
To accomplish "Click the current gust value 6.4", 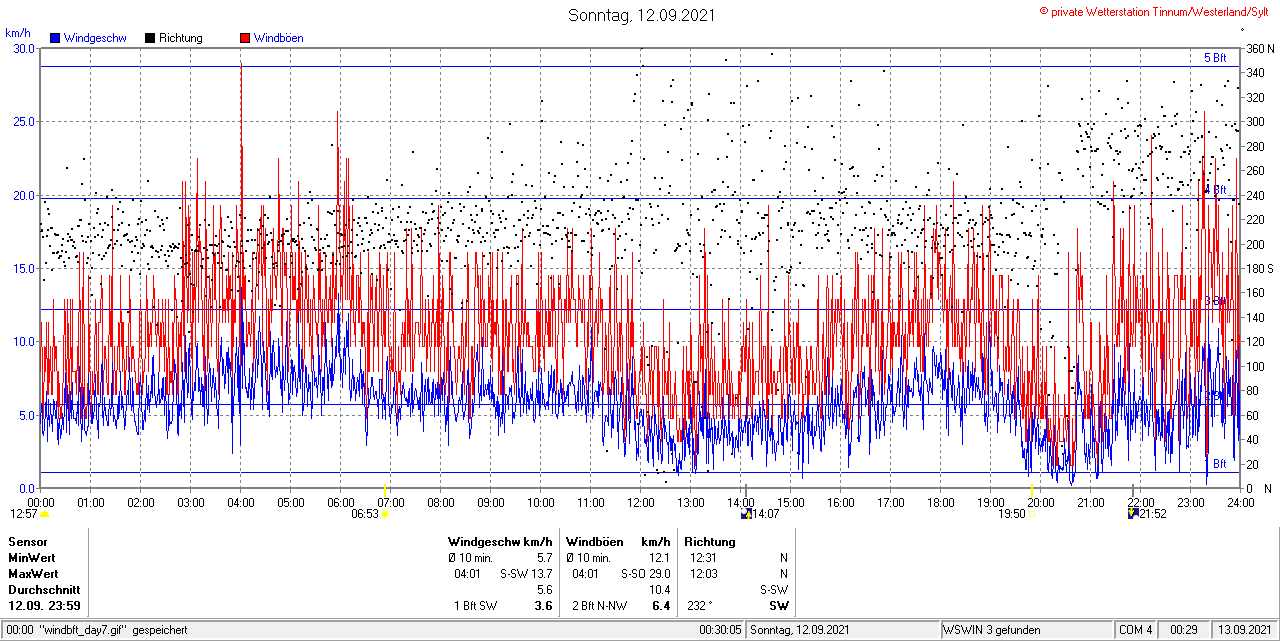I will [661, 606].
